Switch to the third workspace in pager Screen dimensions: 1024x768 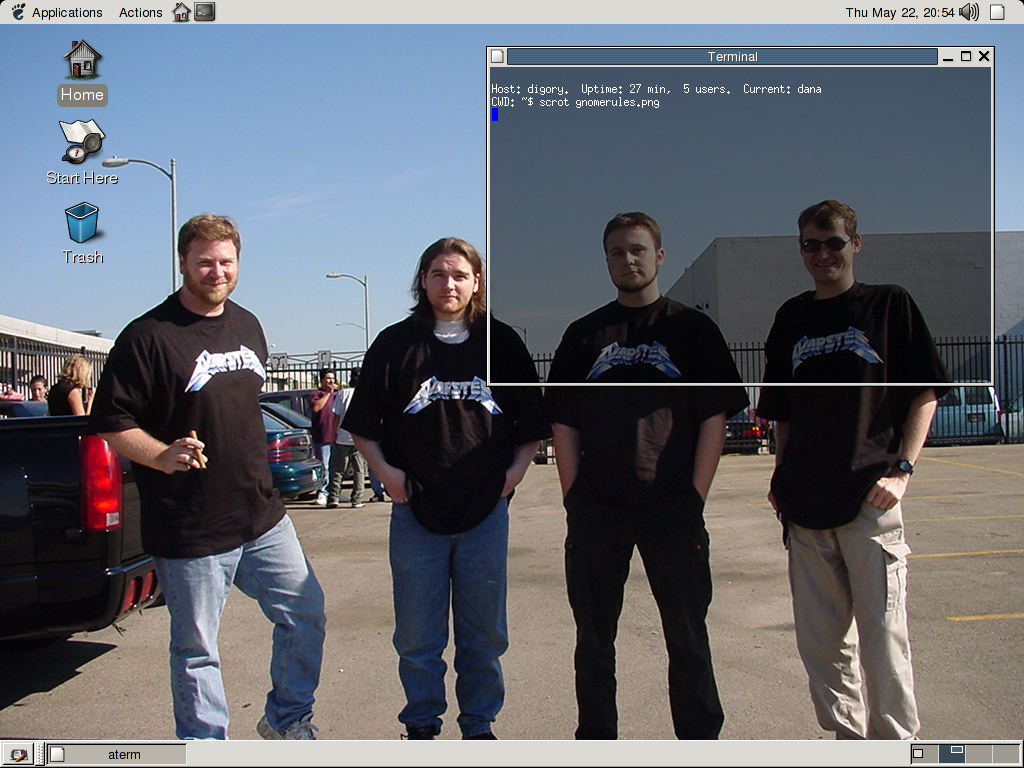[x=979, y=754]
